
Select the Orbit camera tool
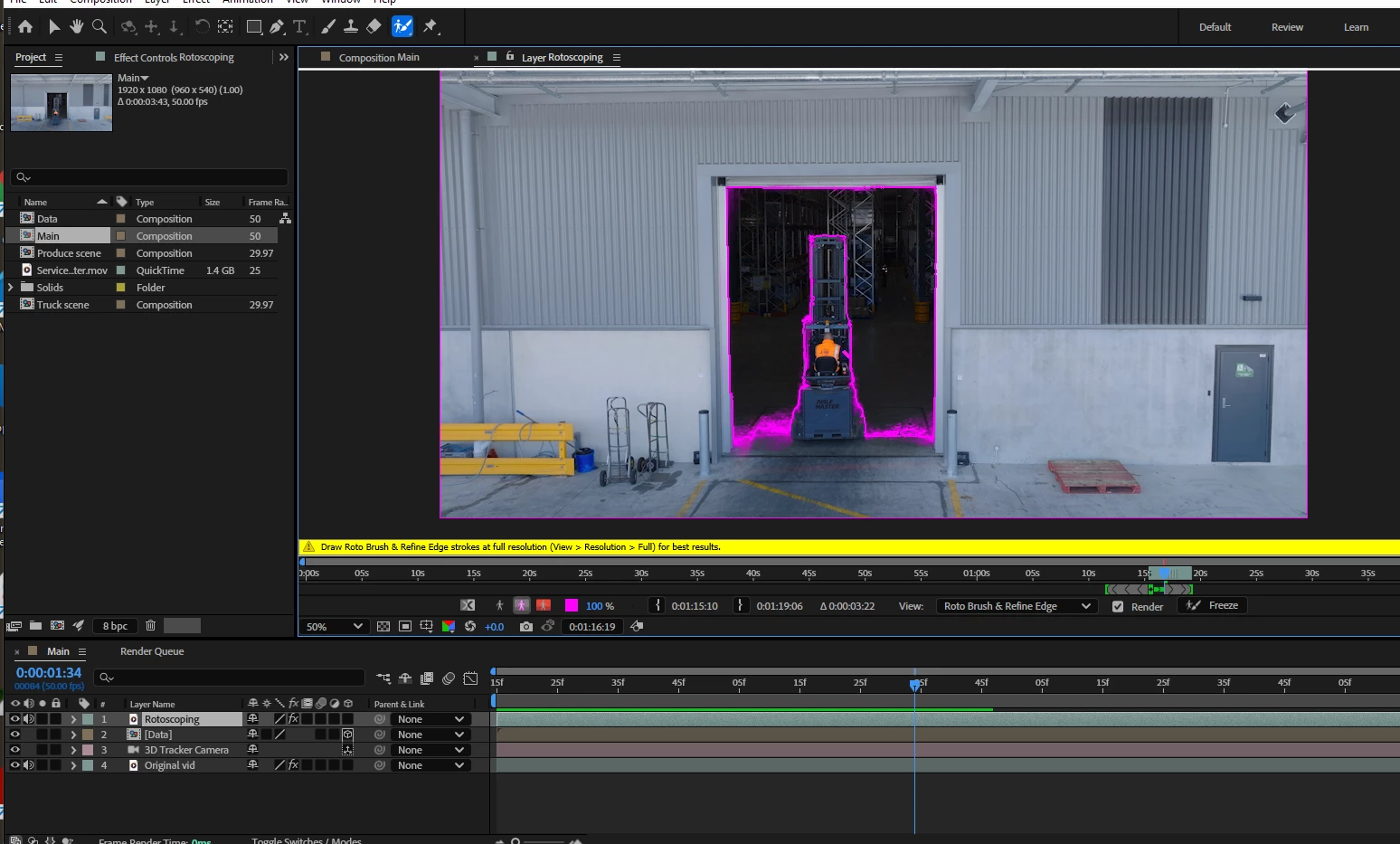(128, 27)
